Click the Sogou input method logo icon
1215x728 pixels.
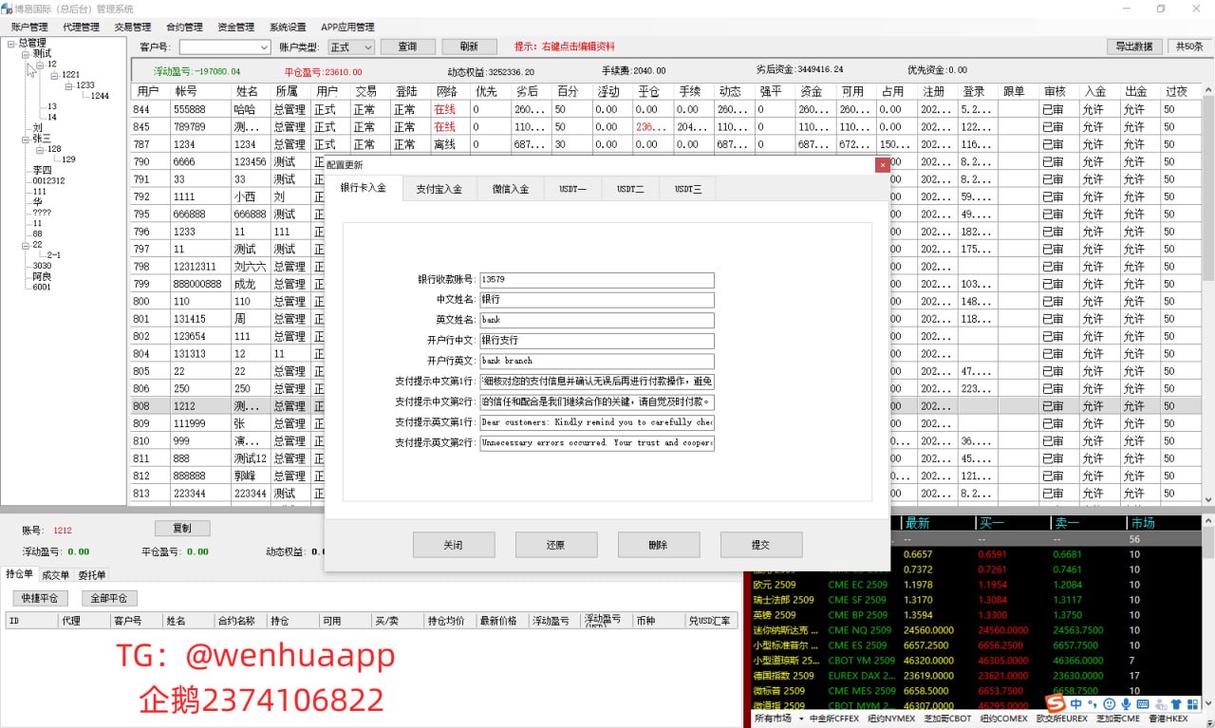coord(1055,704)
